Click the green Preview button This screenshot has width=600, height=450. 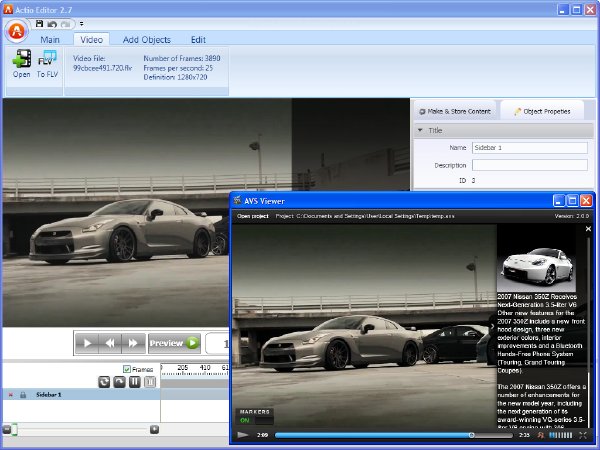point(174,343)
